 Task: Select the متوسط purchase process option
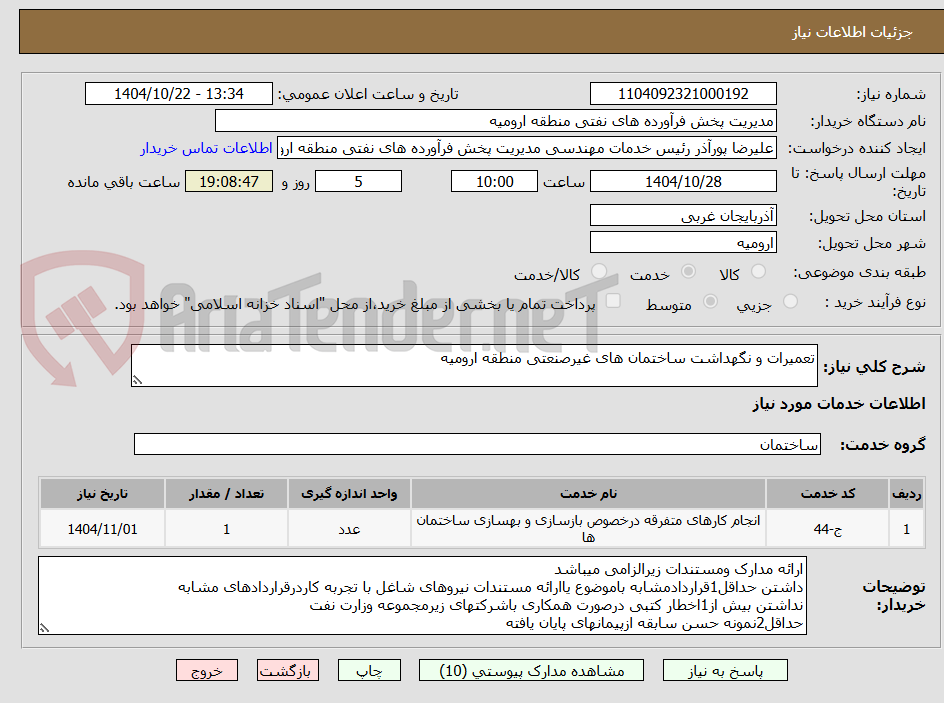(x=710, y=304)
